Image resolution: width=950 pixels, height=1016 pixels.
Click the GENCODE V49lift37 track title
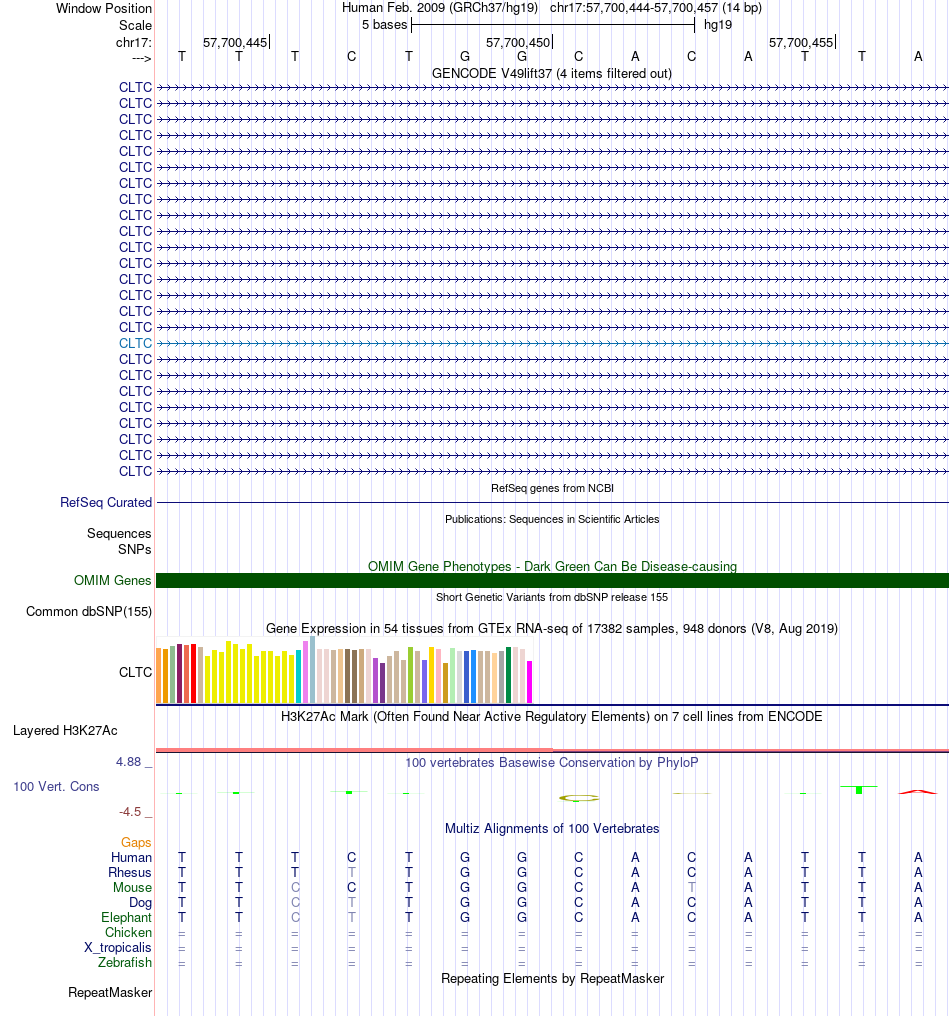coord(551,73)
